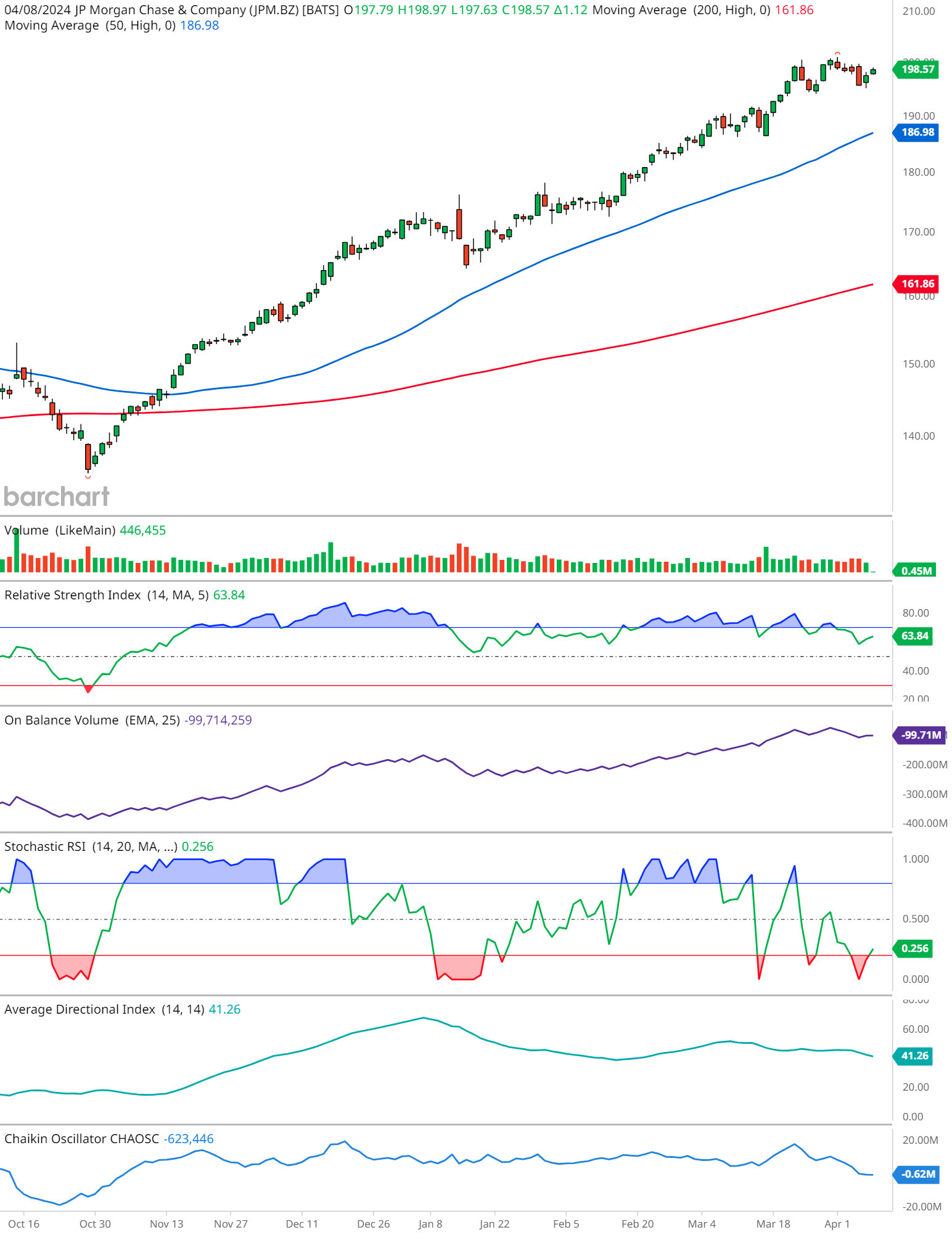The height and width of the screenshot is (1235, 952).
Task: Click the Feb 20 date on time axis
Action: point(638,1224)
